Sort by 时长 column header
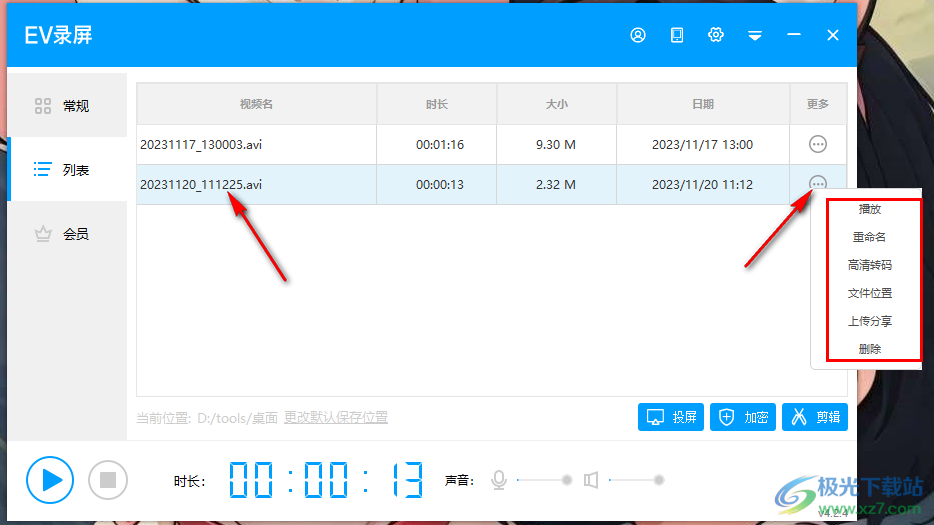Image resolution: width=934 pixels, height=525 pixels. [437, 104]
